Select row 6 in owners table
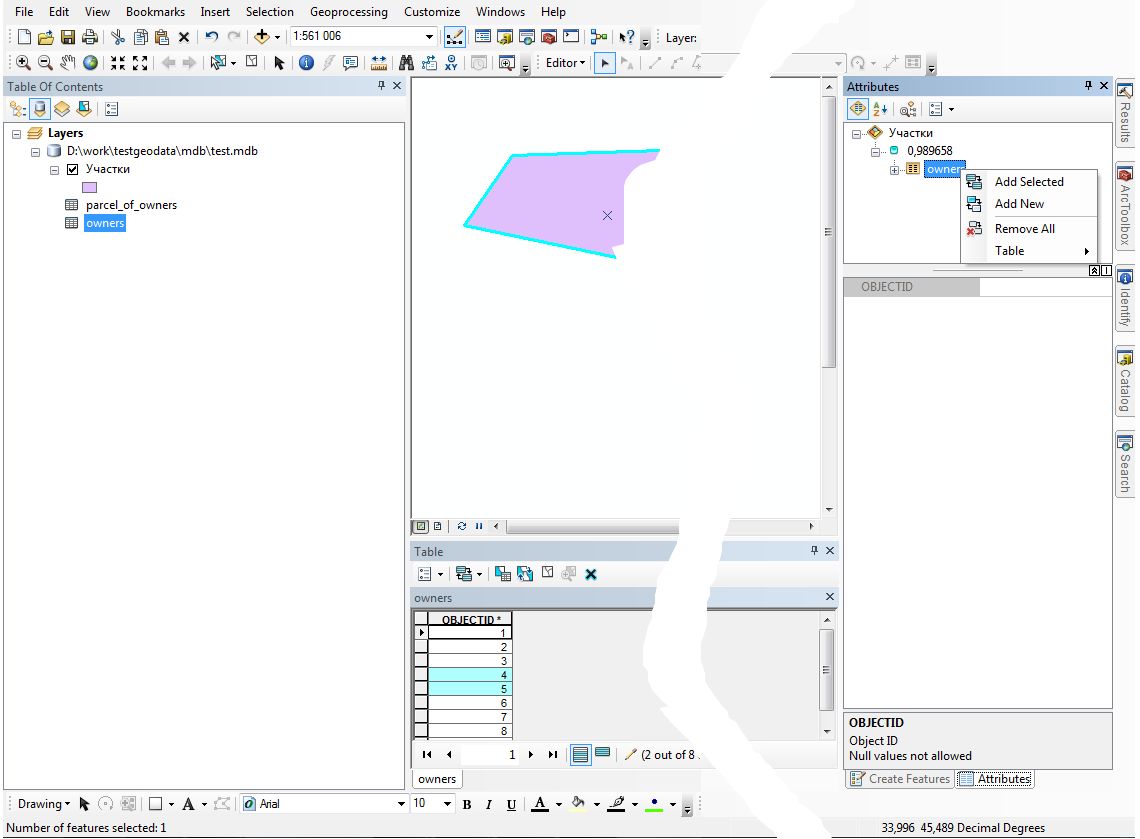1140x839 pixels. point(470,703)
